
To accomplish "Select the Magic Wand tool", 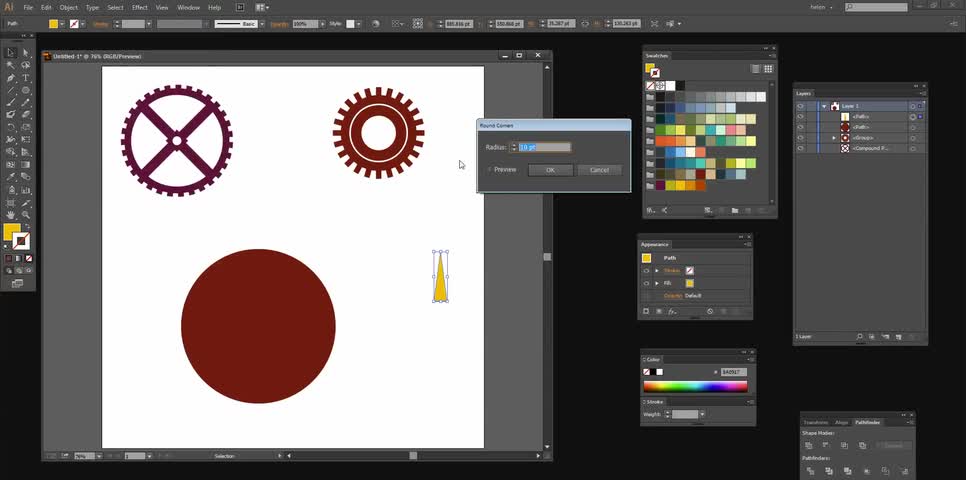I will [x=10, y=65].
